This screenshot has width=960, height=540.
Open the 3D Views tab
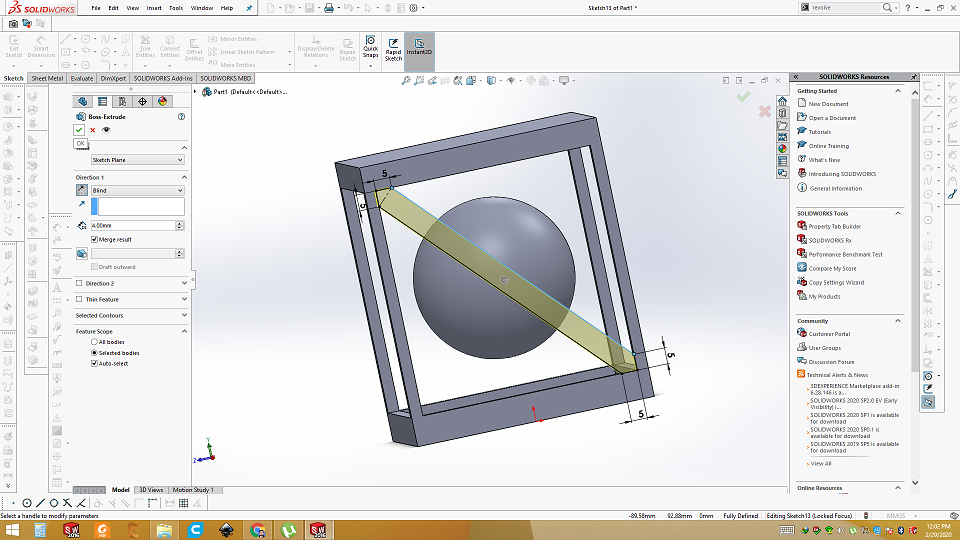click(151, 490)
